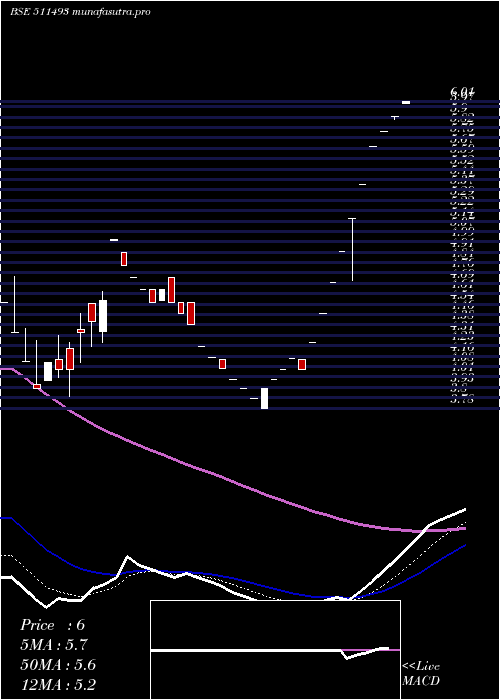Viewport: 500px width, 700px height.
Task: Click the BSE 511493 munafasutra.pro title text
Action: (80, 12)
